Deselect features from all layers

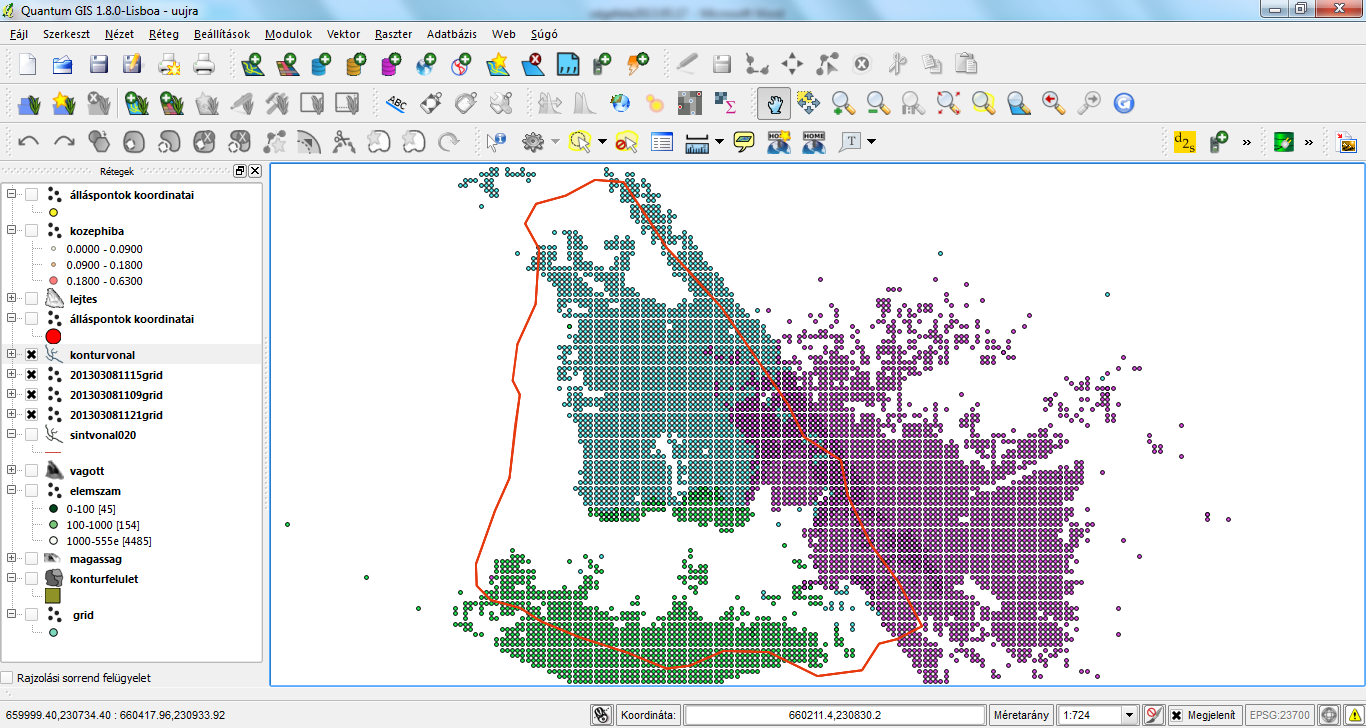point(627,141)
